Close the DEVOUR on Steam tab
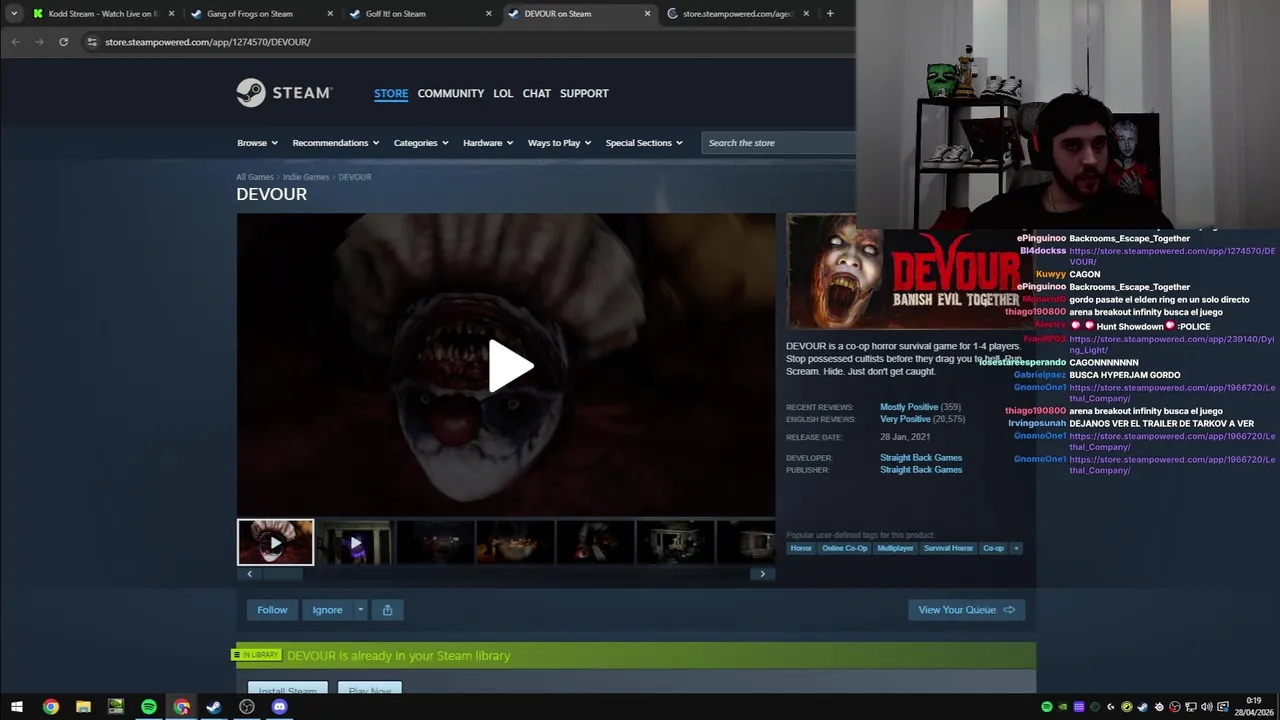The width and height of the screenshot is (1280, 720). (x=647, y=14)
